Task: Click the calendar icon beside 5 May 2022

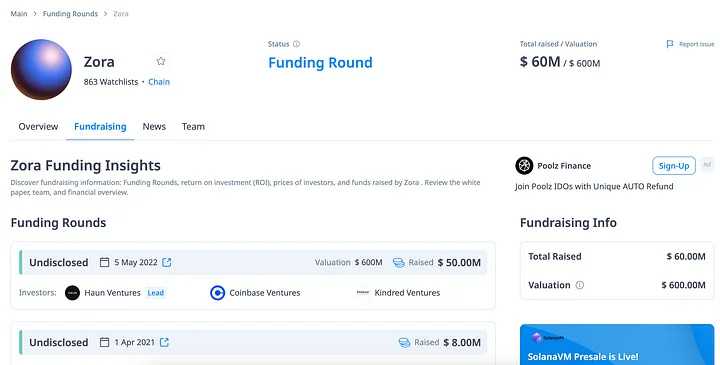Action: click(105, 262)
